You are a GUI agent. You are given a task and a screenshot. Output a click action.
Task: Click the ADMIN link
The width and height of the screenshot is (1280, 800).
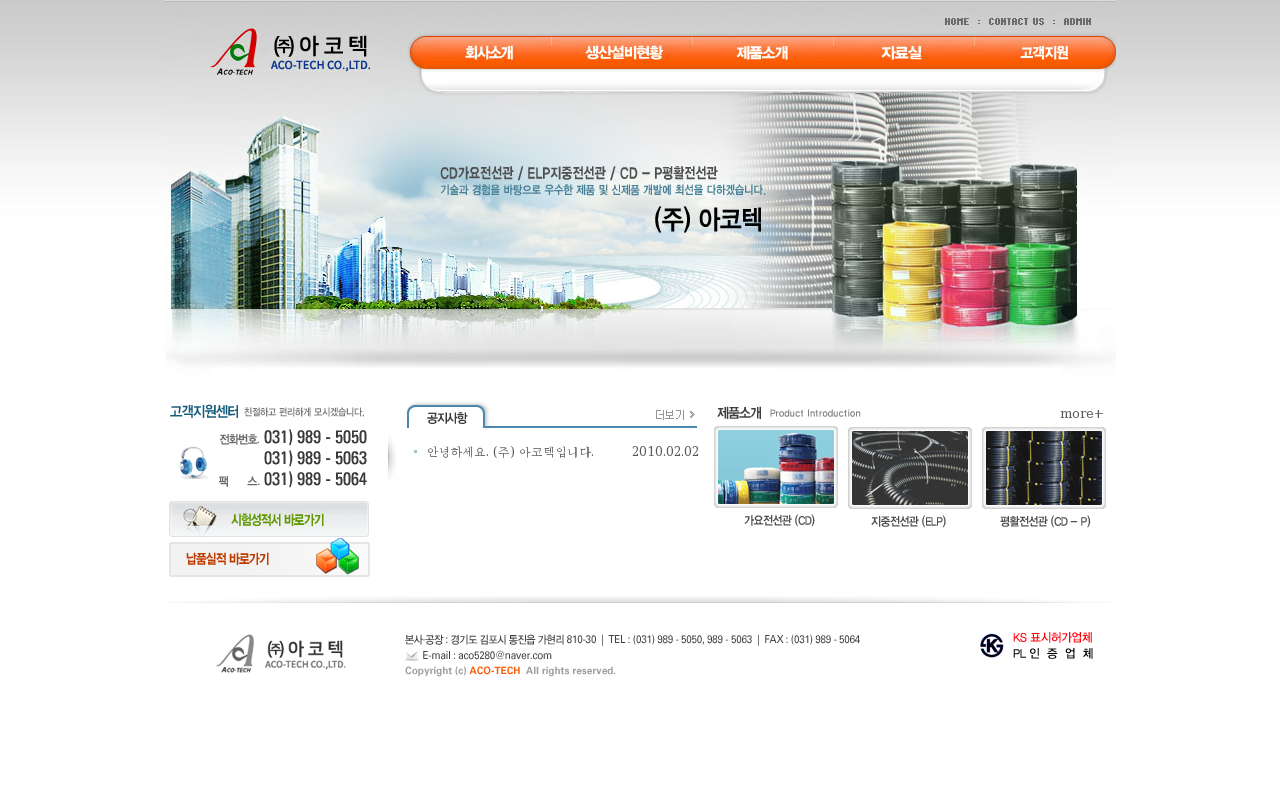(x=1077, y=22)
